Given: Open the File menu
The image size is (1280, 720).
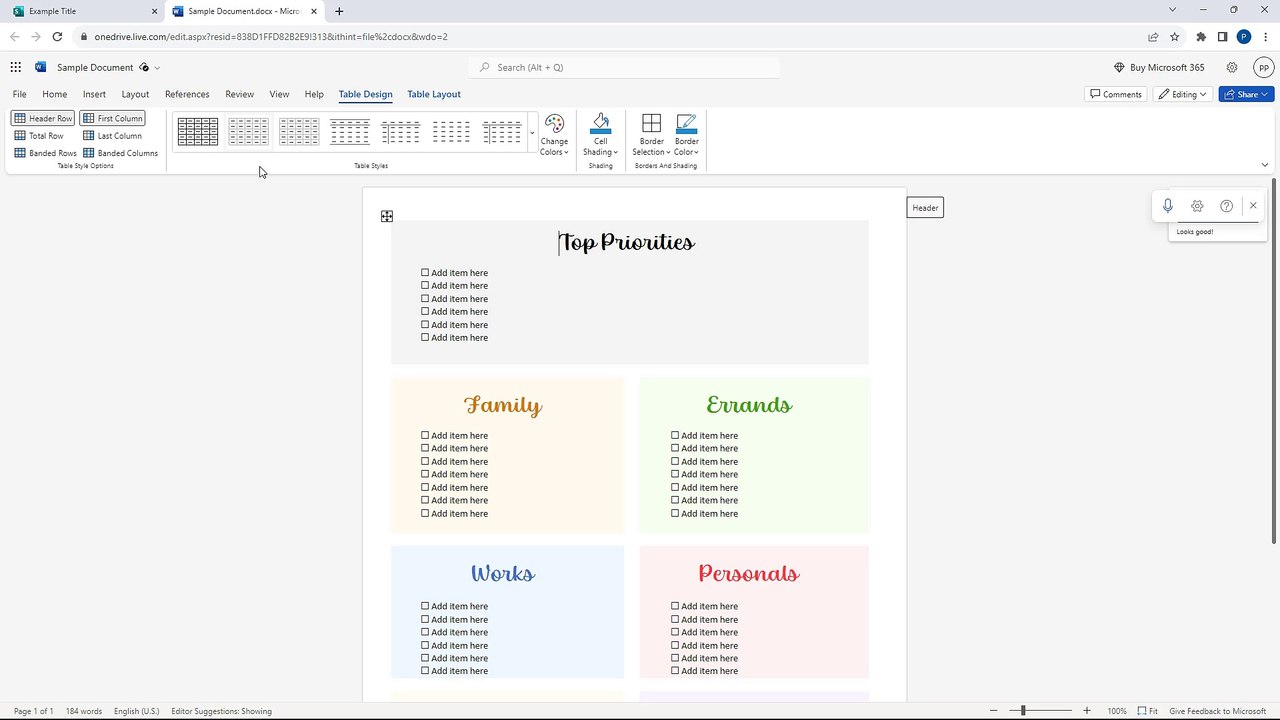Looking at the screenshot, I should [x=19, y=94].
